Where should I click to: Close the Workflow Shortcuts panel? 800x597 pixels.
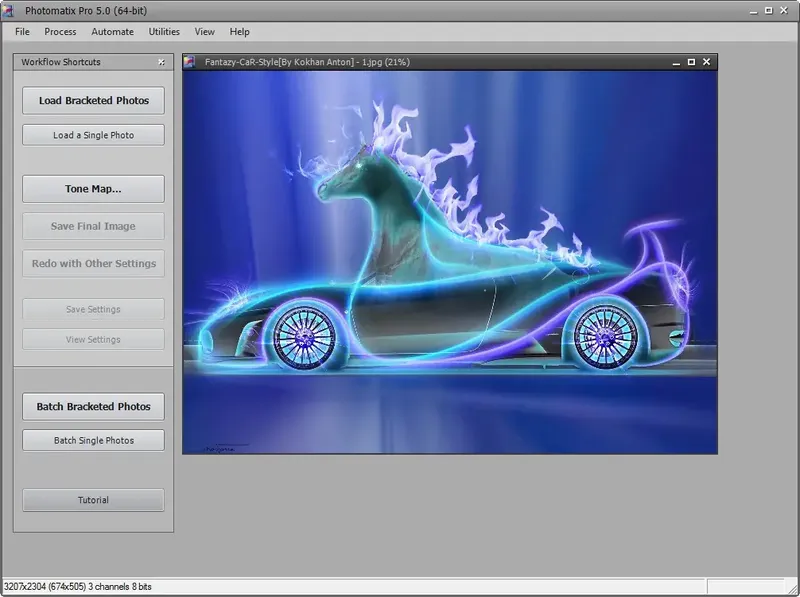pyautogui.click(x=162, y=62)
